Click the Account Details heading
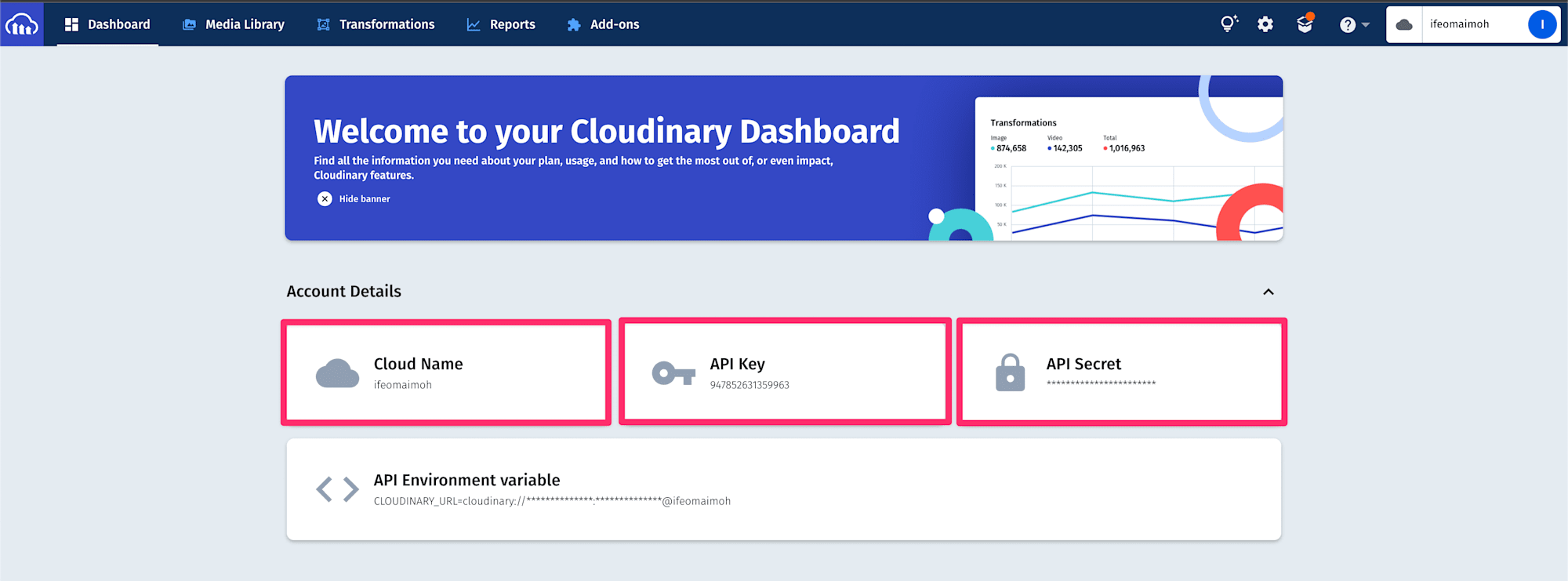The image size is (1568, 581). (x=343, y=292)
